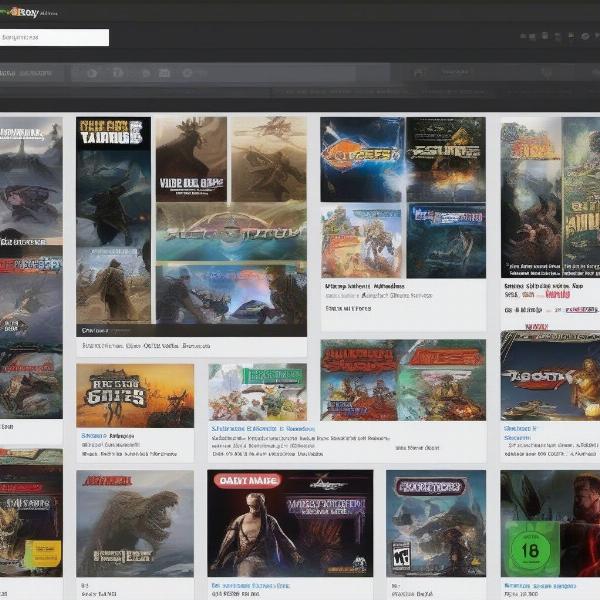
Task: Focus the white search box in the header
Action: click(x=54, y=38)
